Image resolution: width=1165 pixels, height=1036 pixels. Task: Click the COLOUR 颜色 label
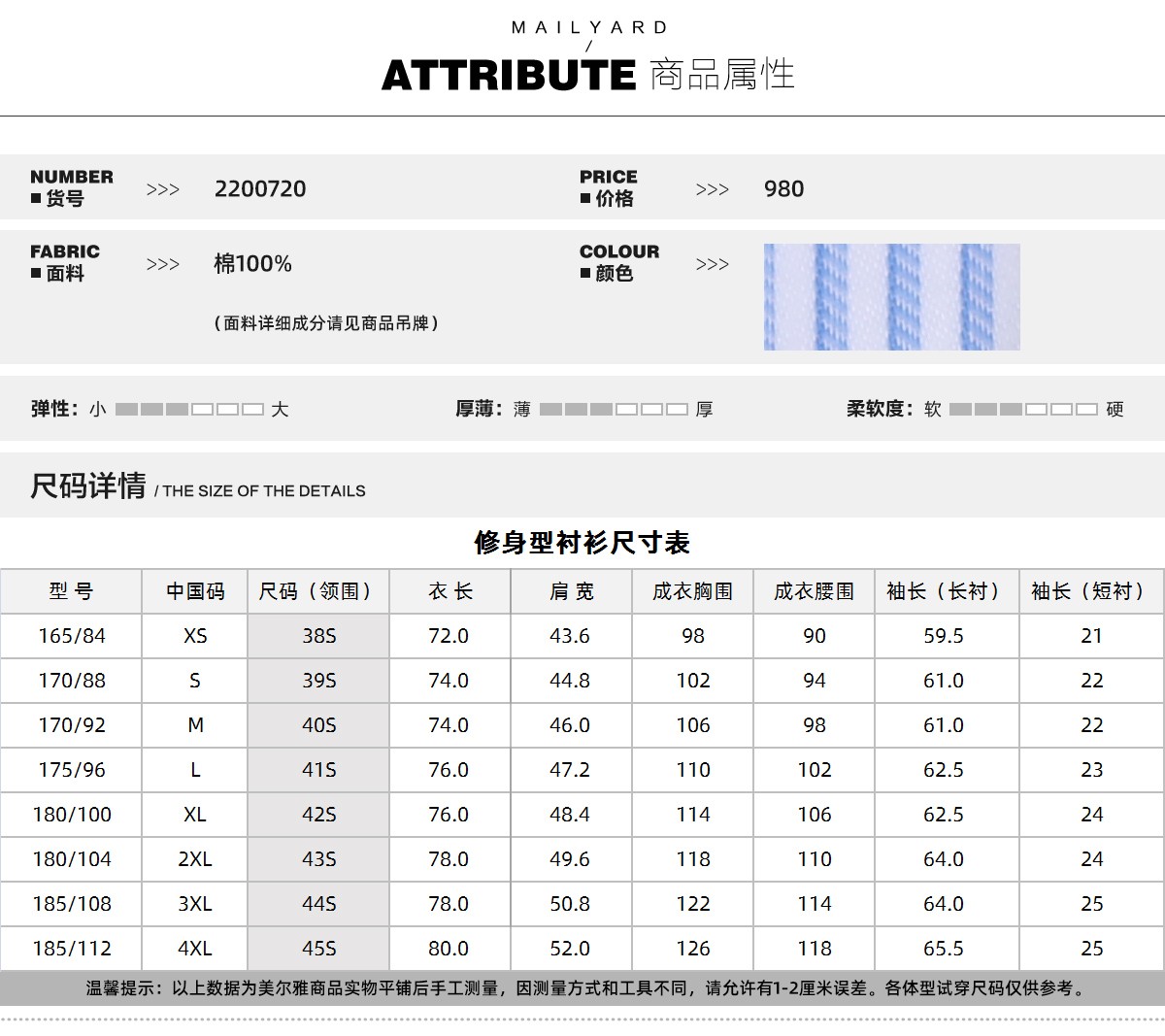pos(619,263)
